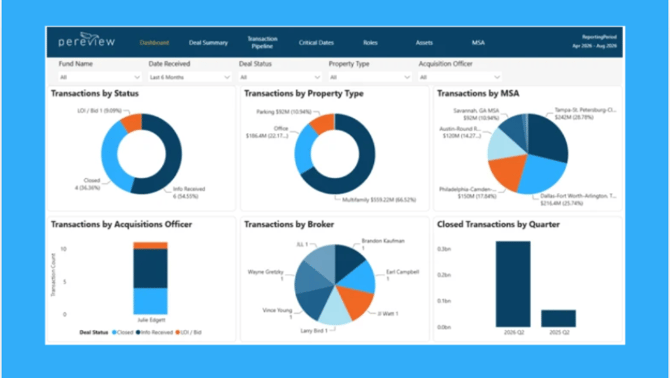Viewport: 670px width, 378px height.
Task: Click the Info Received 6 (54.55%) label
Action: [x=189, y=193]
